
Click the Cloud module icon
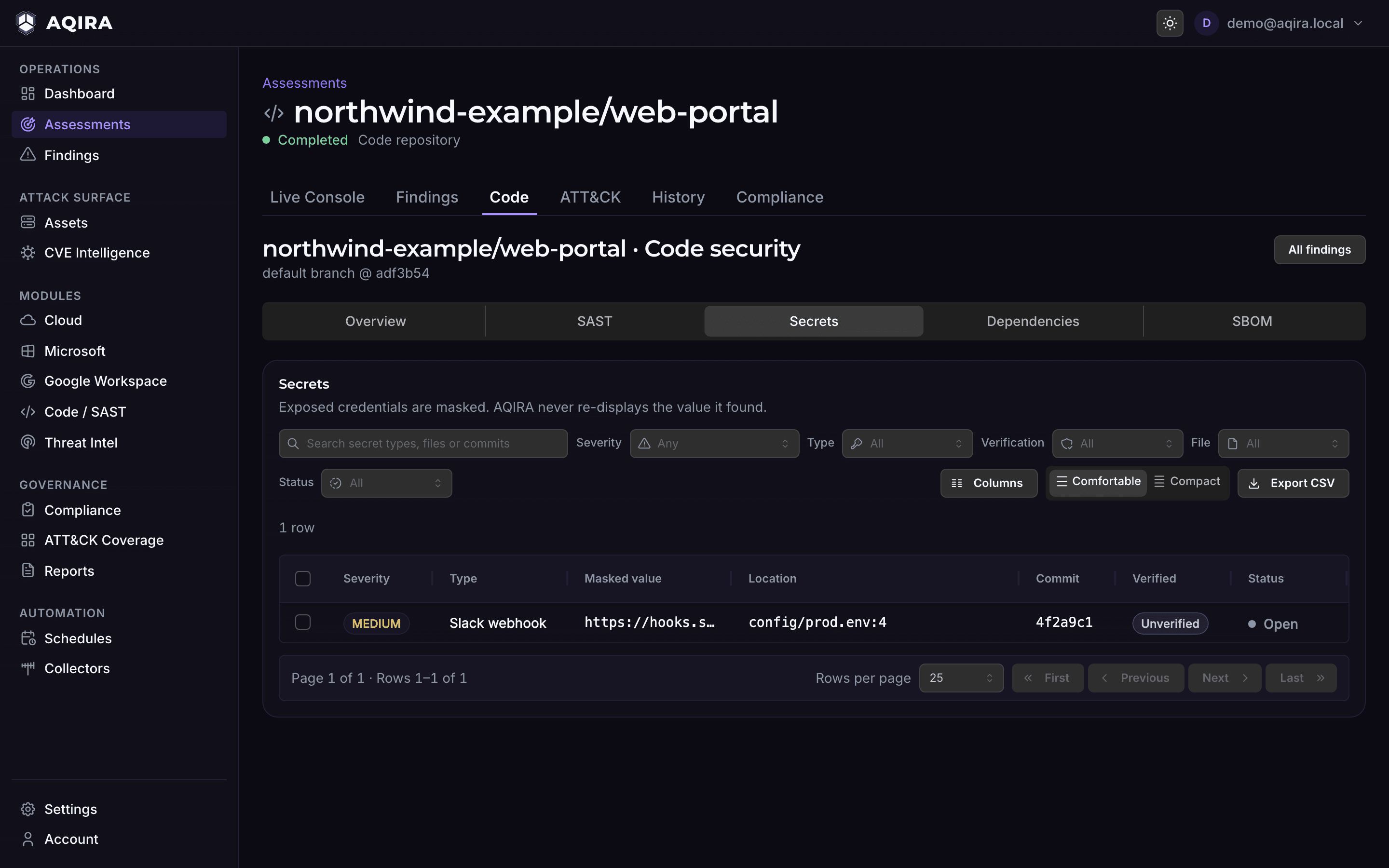(27, 320)
